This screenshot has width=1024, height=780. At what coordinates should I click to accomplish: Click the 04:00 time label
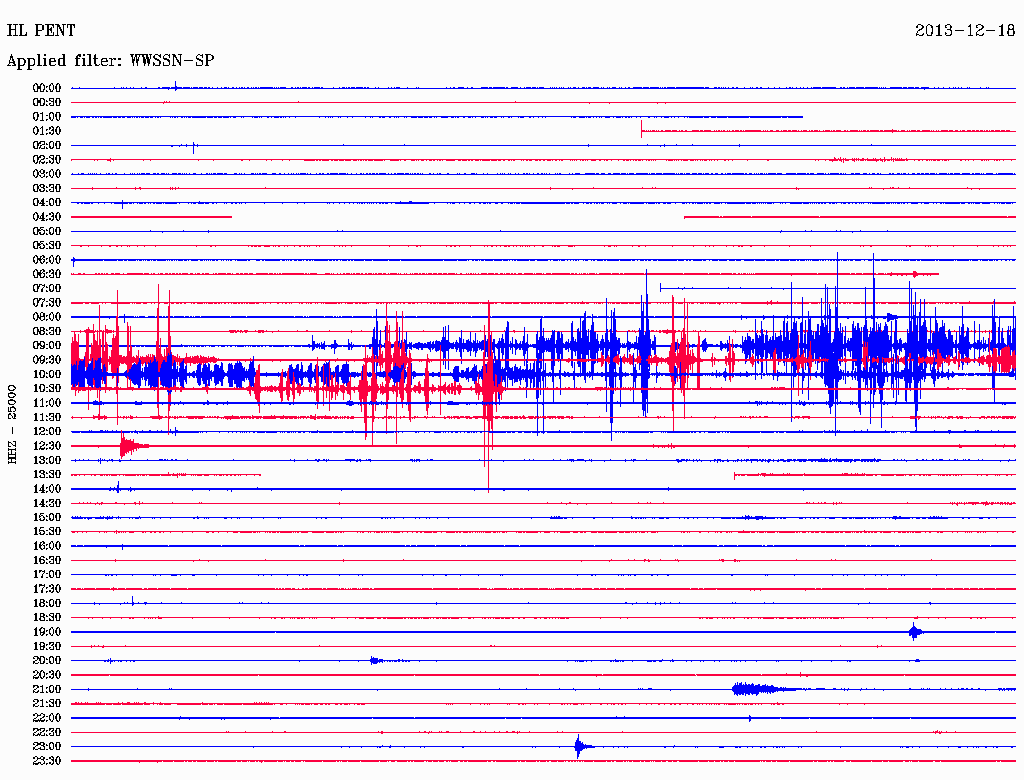(x=47, y=203)
